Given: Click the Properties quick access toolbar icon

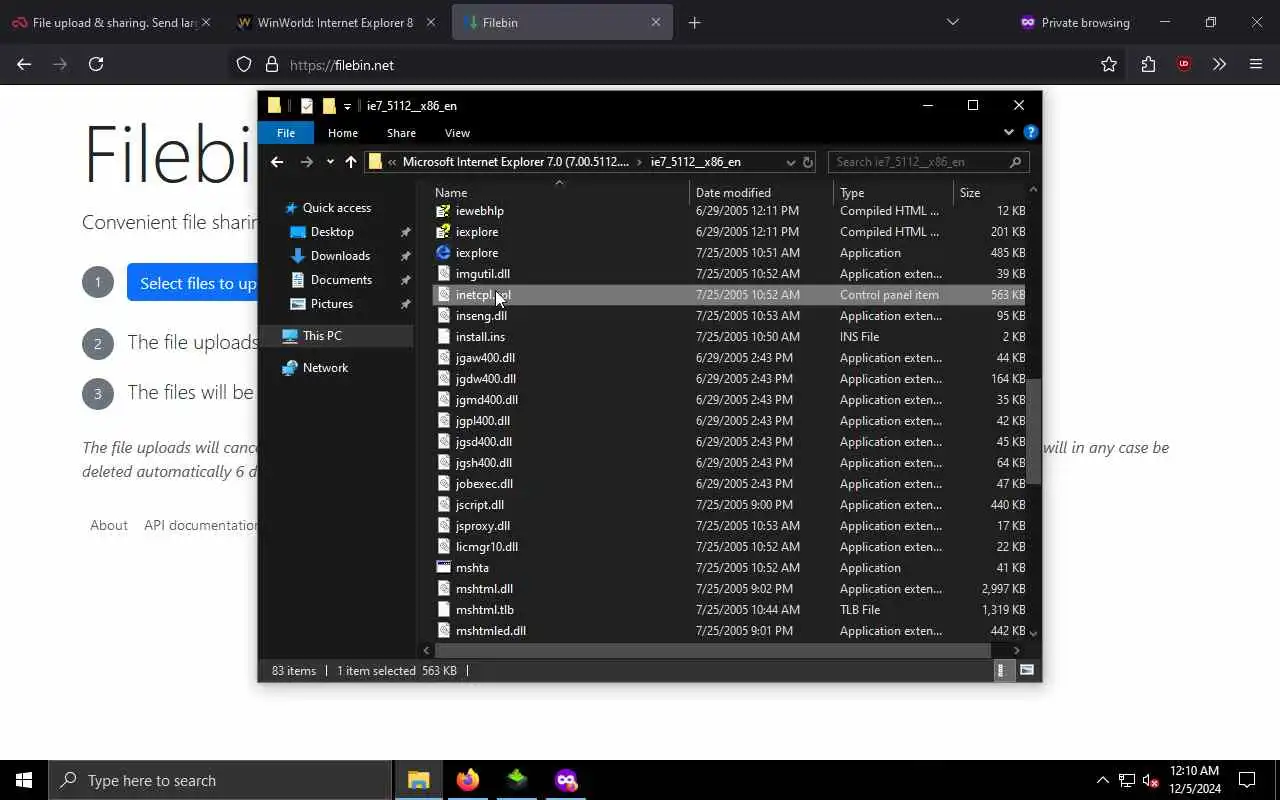Looking at the screenshot, I should [x=307, y=106].
